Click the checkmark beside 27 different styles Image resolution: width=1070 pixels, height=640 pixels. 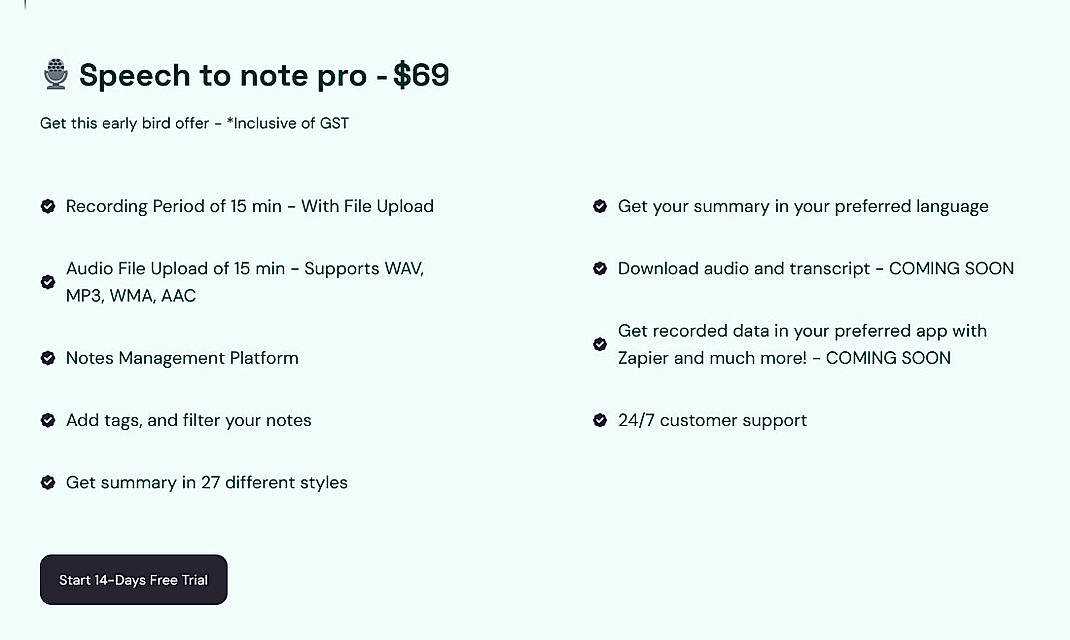point(47,482)
